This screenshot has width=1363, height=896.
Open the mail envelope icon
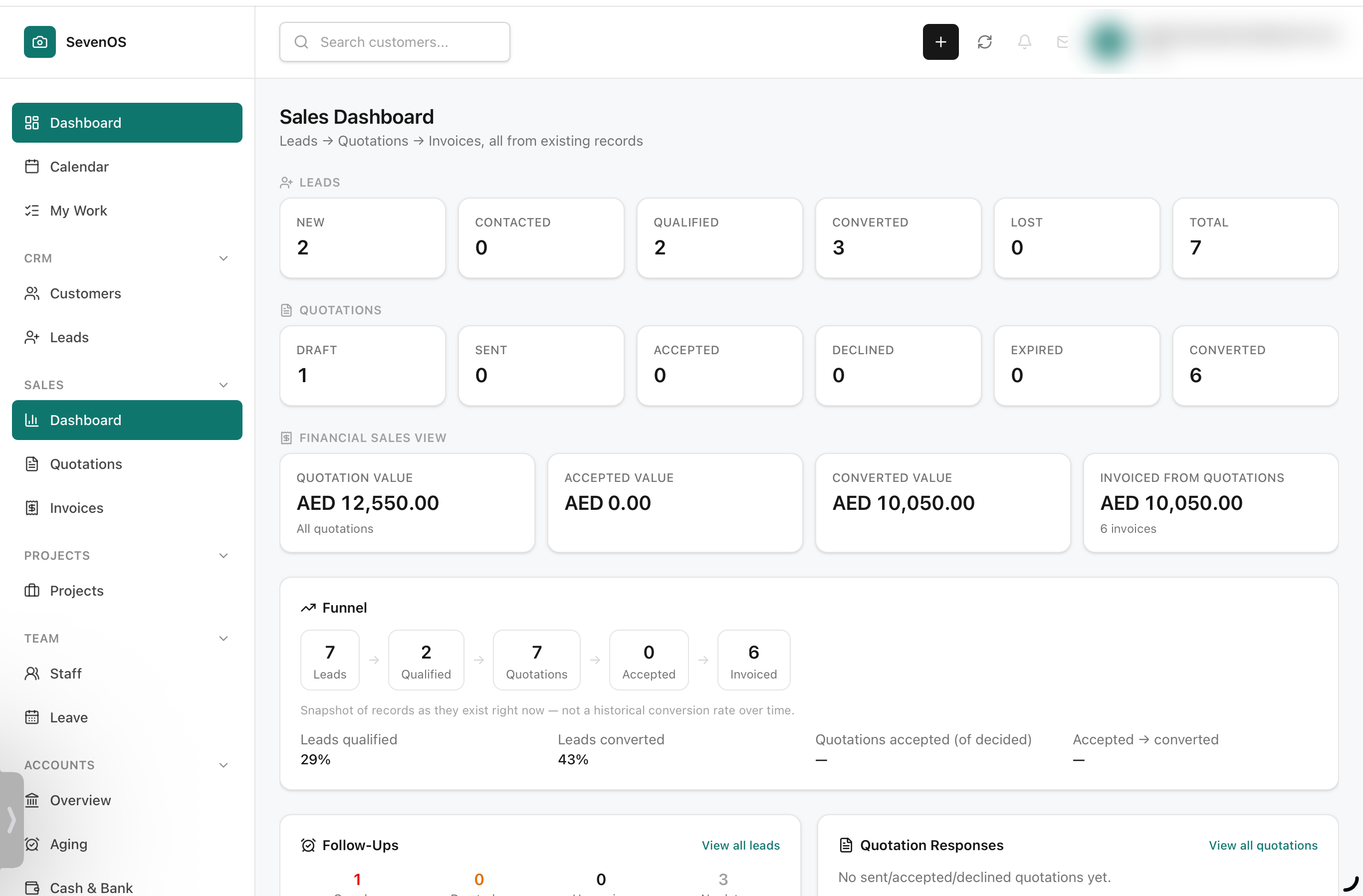coord(1063,42)
